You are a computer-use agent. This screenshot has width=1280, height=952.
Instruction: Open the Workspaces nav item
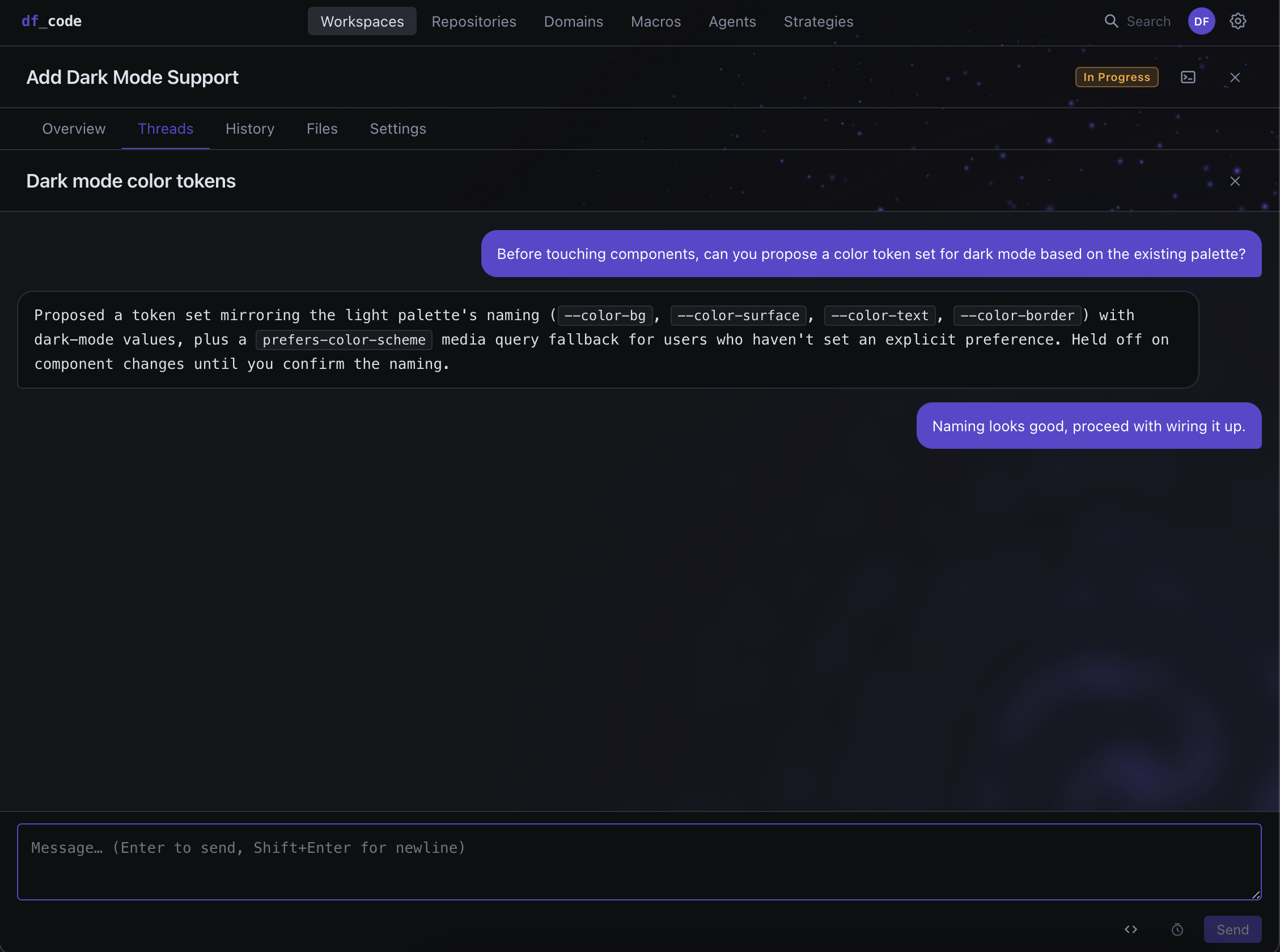tap(362, 22)
